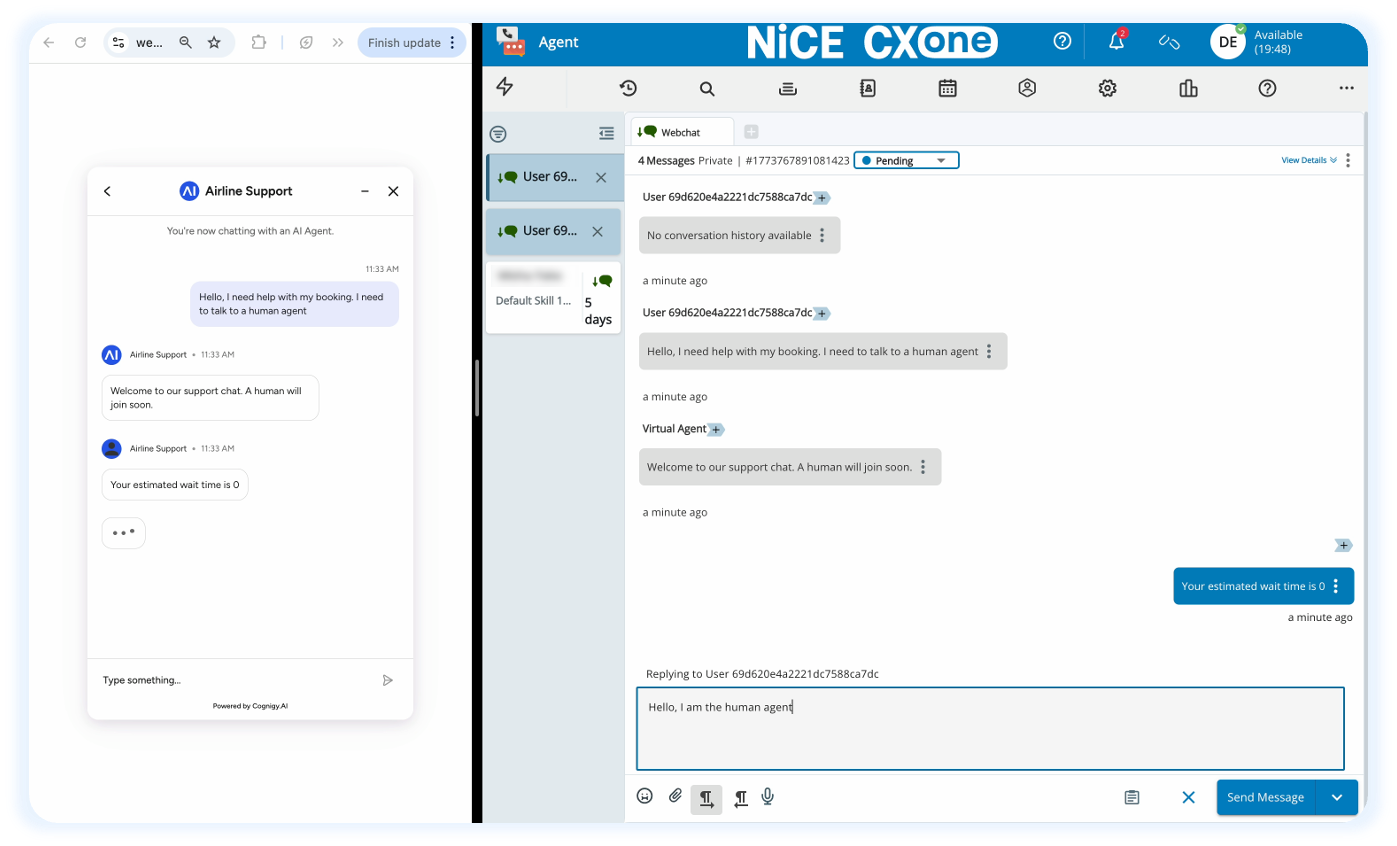Expand the Send Message options arrow
This screenshot has height=846, width=1397.
[1336, 797]
